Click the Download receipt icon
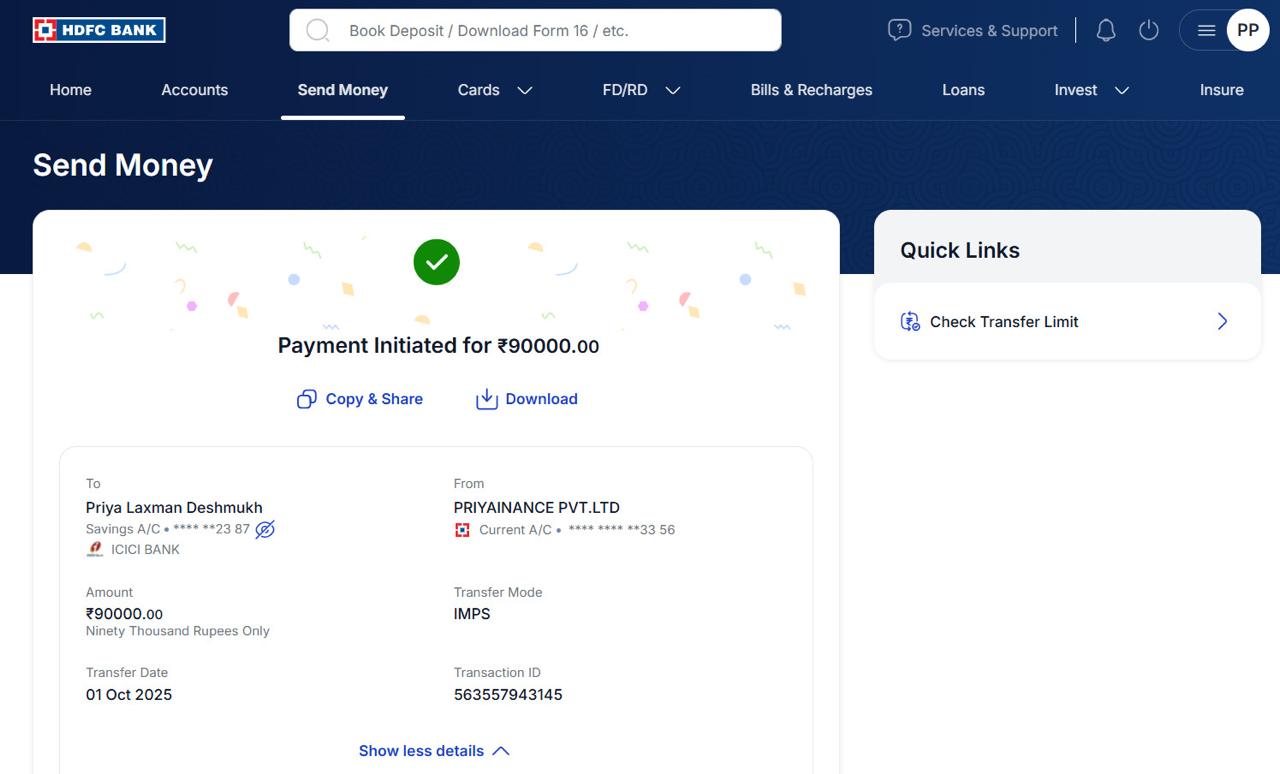Viewport: 1280px width, 774px height. 487,399
